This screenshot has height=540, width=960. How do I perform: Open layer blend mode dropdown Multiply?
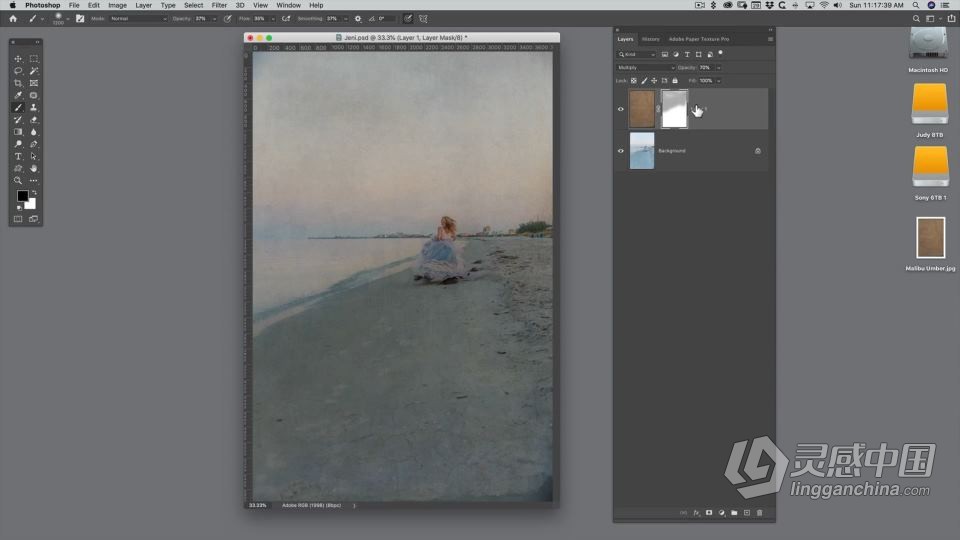[x=645, y=67]
